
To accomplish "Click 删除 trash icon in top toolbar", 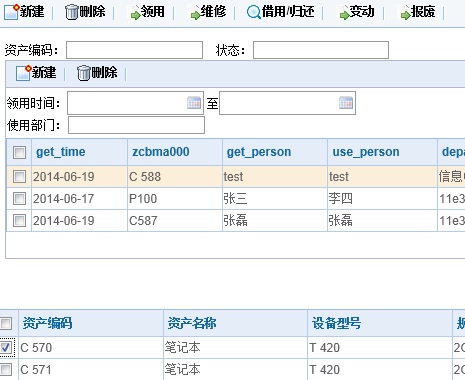I will pyautogui.click(x=71, y=12).
